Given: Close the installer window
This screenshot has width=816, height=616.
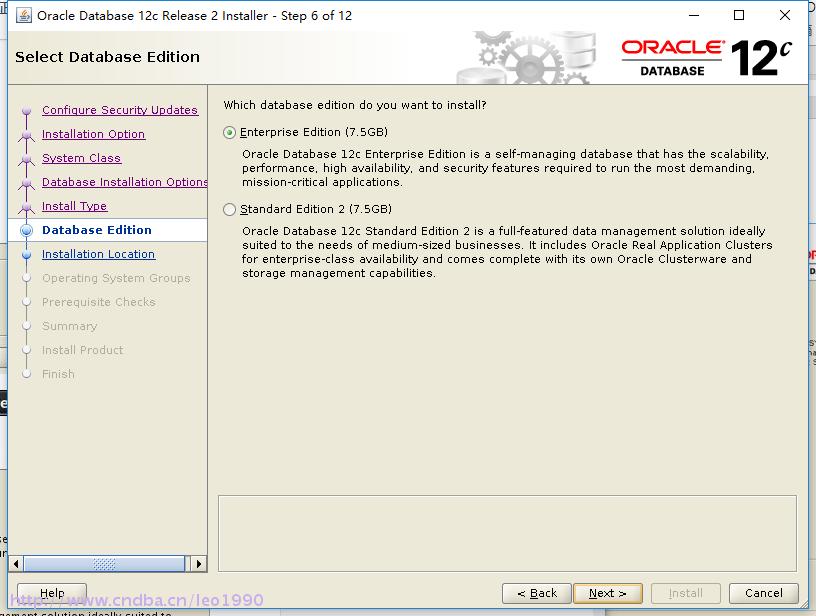Looking at the screenshot, I should tap(785, 16).
